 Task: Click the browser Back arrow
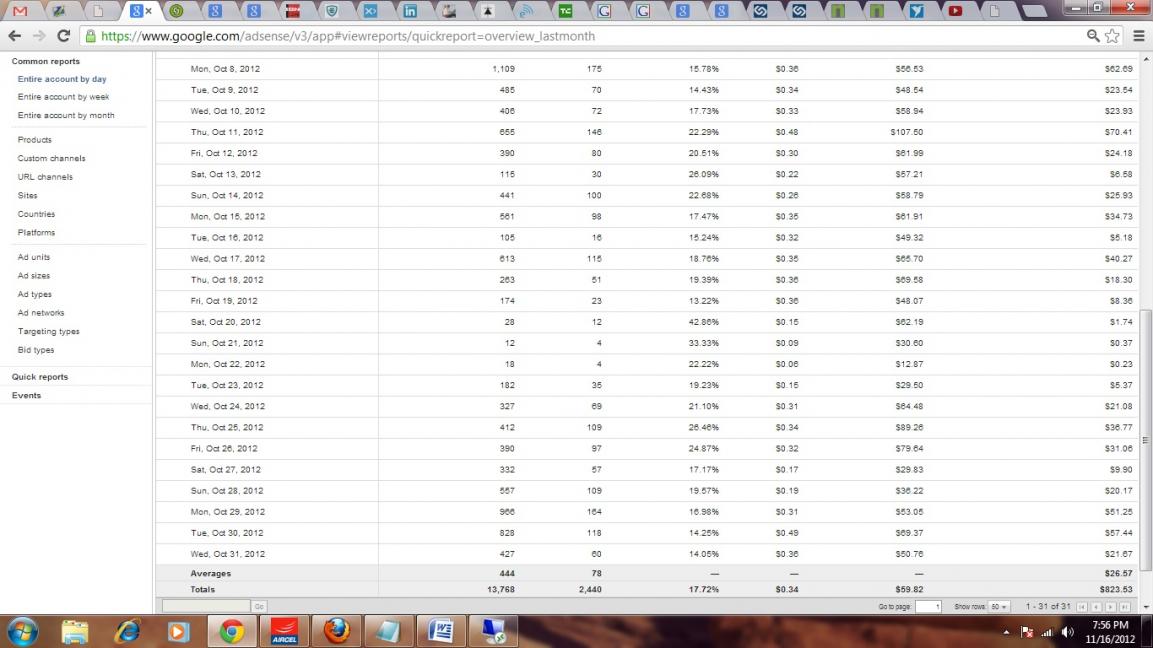14,35
